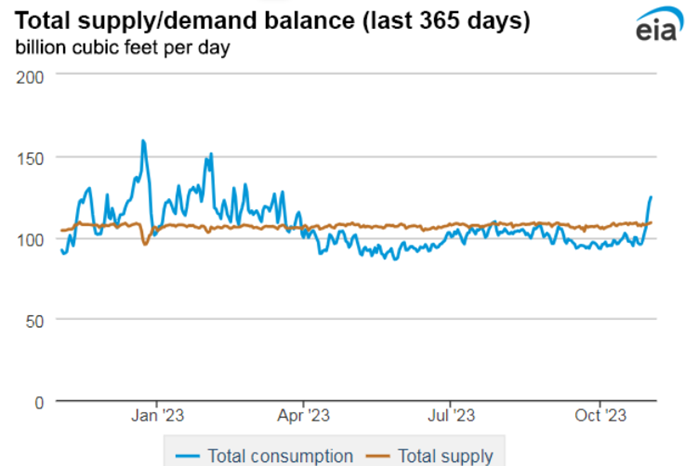Click the y-axis label '100'
The width and height of the screenshot is (685, 466).
(30, 240)
